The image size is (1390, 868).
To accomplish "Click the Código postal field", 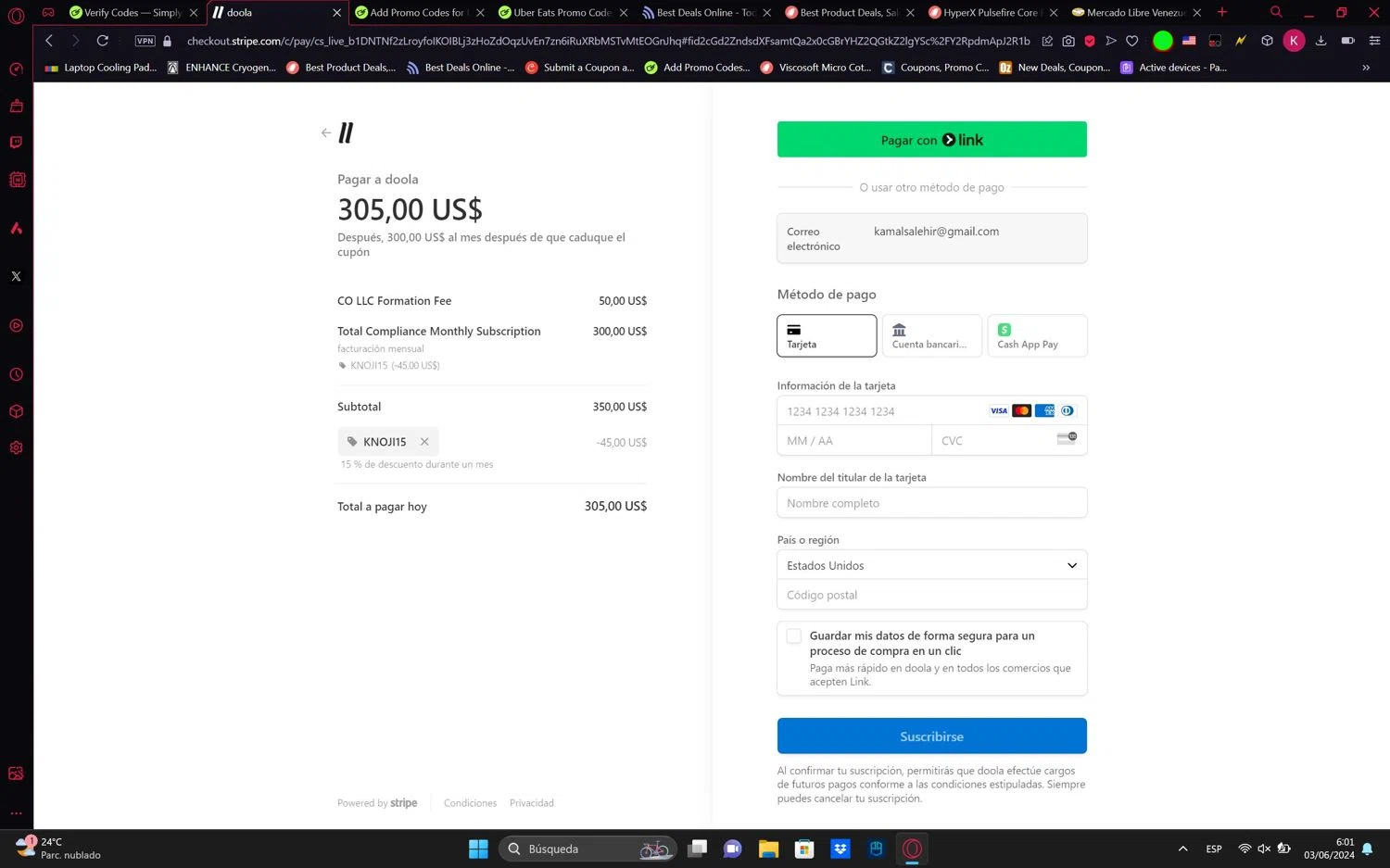I will tap(931, 595).
